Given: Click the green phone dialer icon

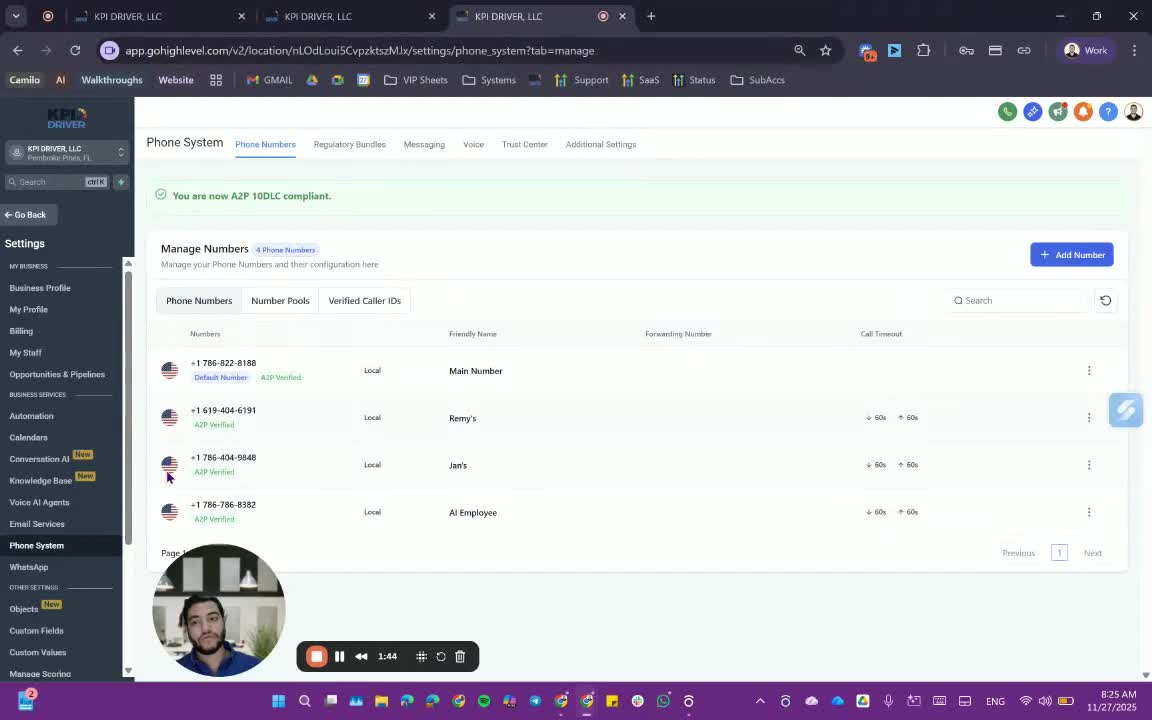Looking at the screenshot, I should 1007,112.
